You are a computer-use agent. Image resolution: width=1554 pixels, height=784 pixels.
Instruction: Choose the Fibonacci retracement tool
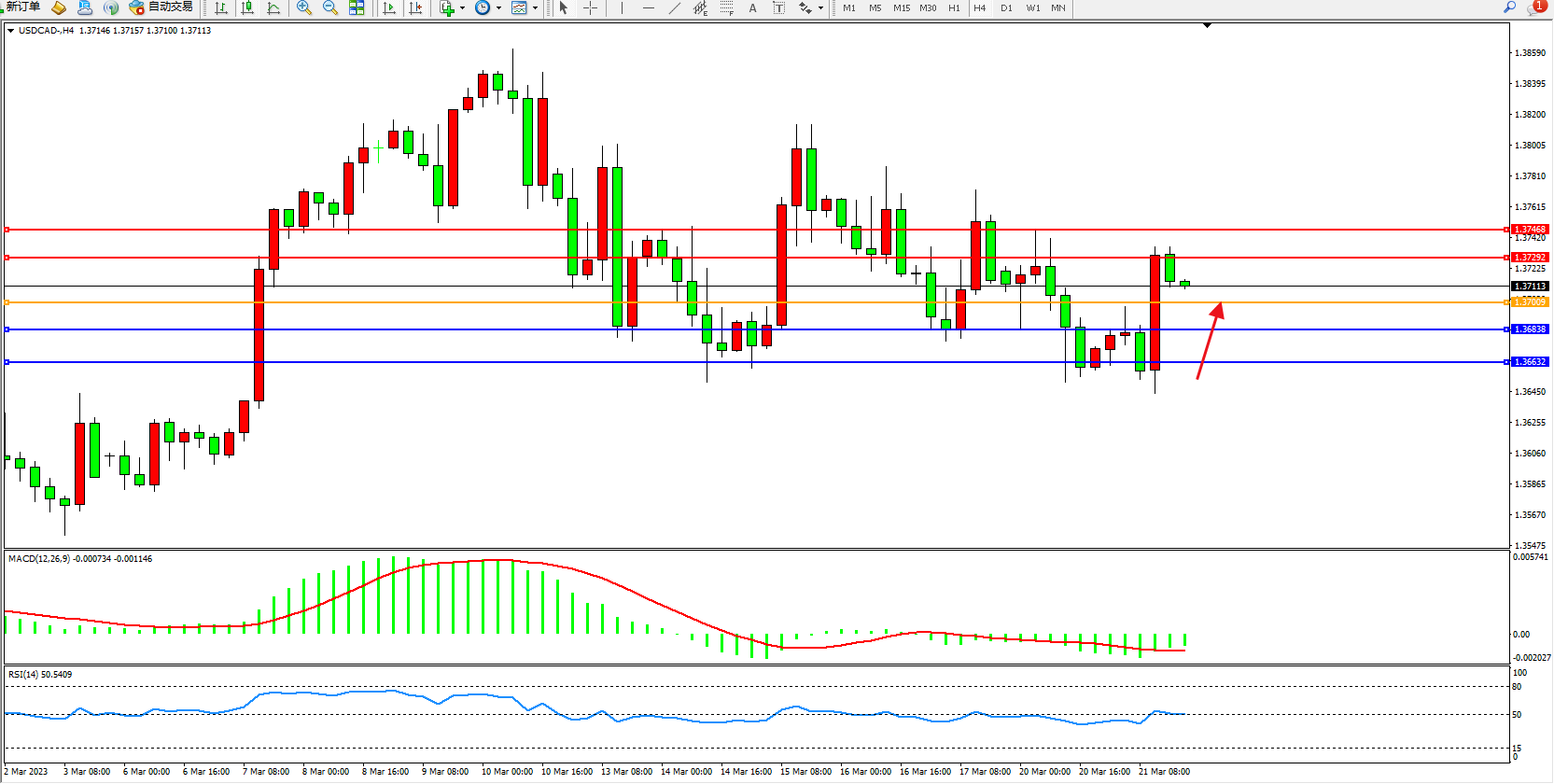click(x=726, y=7)
